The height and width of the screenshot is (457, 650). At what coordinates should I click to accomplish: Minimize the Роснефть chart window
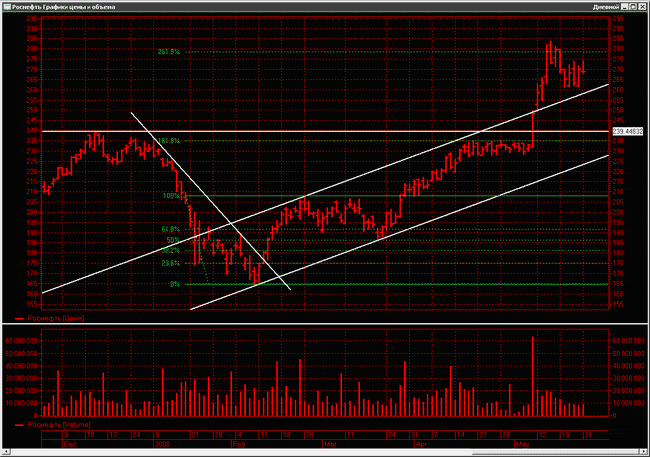pyautogui.click(x=625, y=7)
